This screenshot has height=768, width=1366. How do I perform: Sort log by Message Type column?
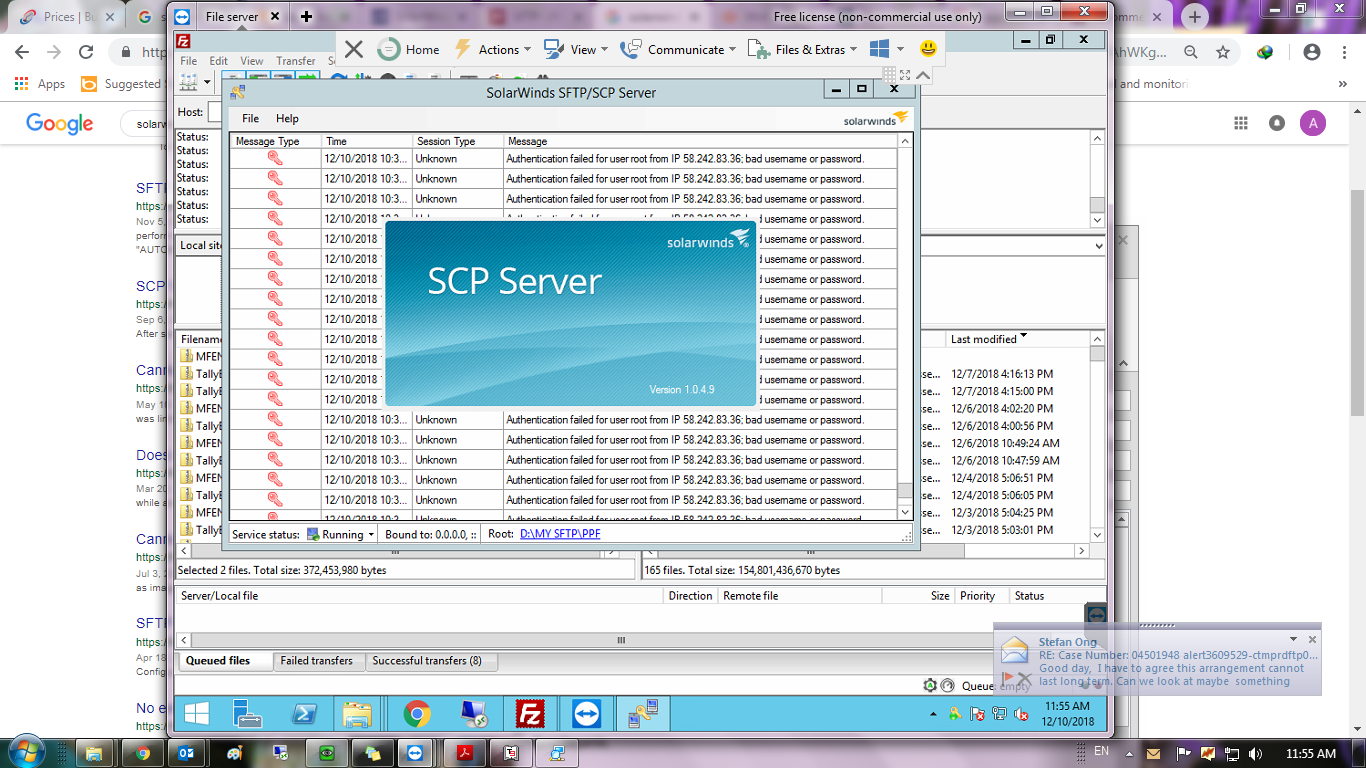[275, 141]
